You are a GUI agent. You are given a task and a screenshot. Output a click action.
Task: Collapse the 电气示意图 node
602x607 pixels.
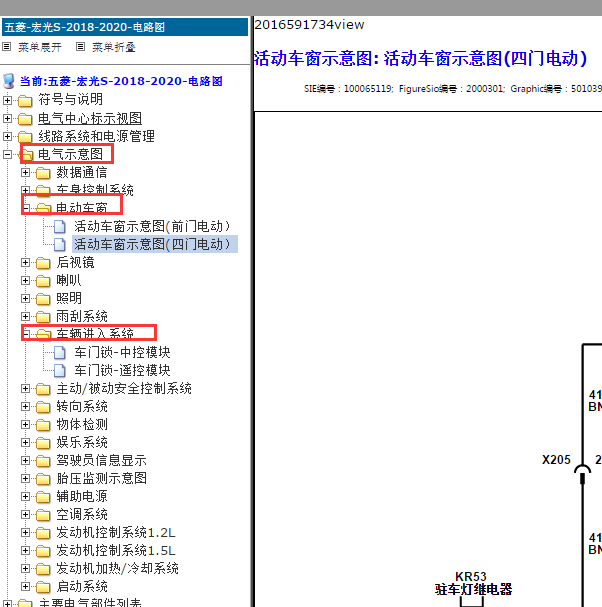coord(7,154)
